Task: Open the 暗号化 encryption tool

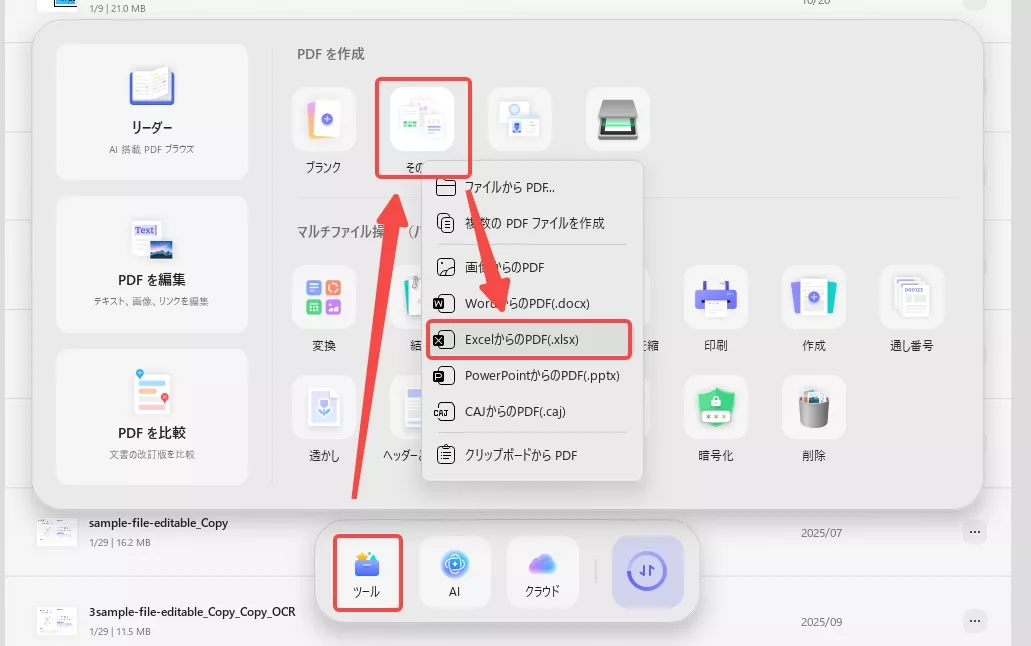Action: coord(715,407)
